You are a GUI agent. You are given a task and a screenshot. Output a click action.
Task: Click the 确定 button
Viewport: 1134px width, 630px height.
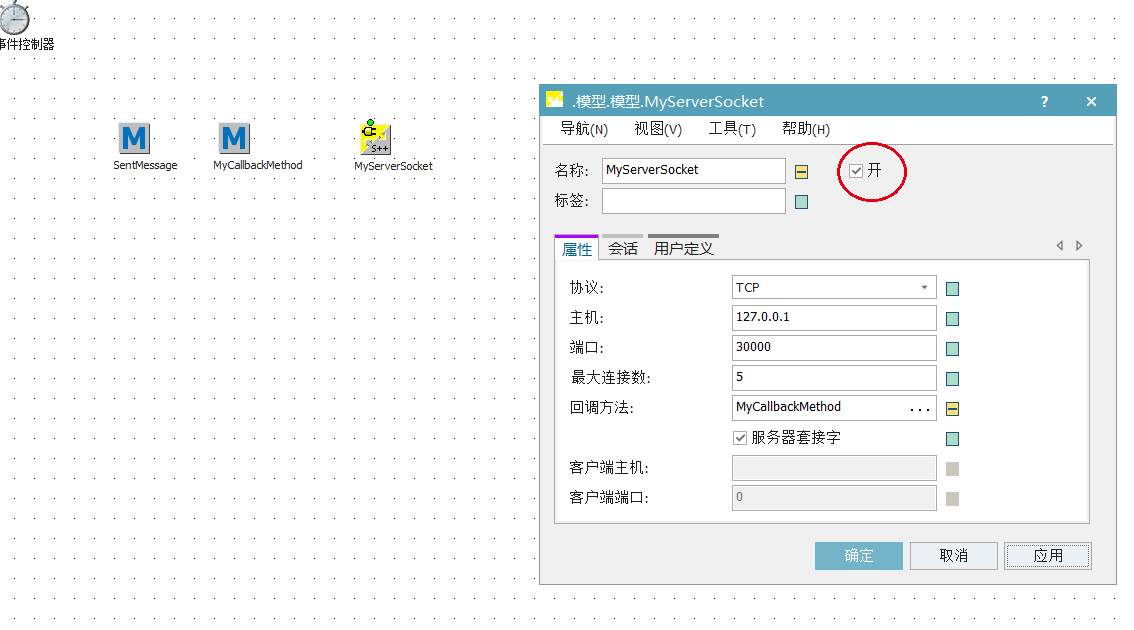858,556
